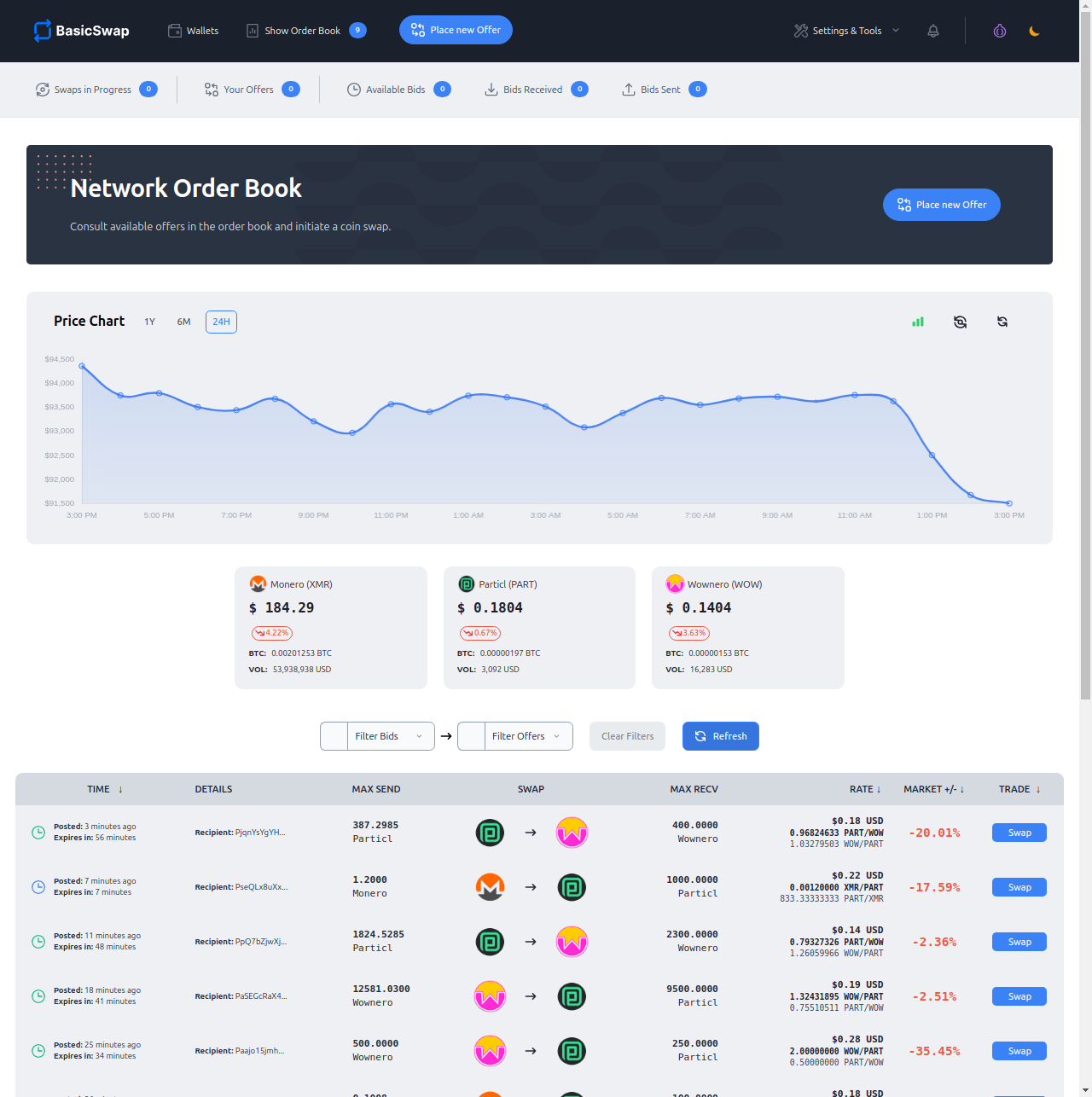This screenshot has width=1092, height=1097.
Task: Click the Settings & Tools wrench icon
Action: click(801, 31)
